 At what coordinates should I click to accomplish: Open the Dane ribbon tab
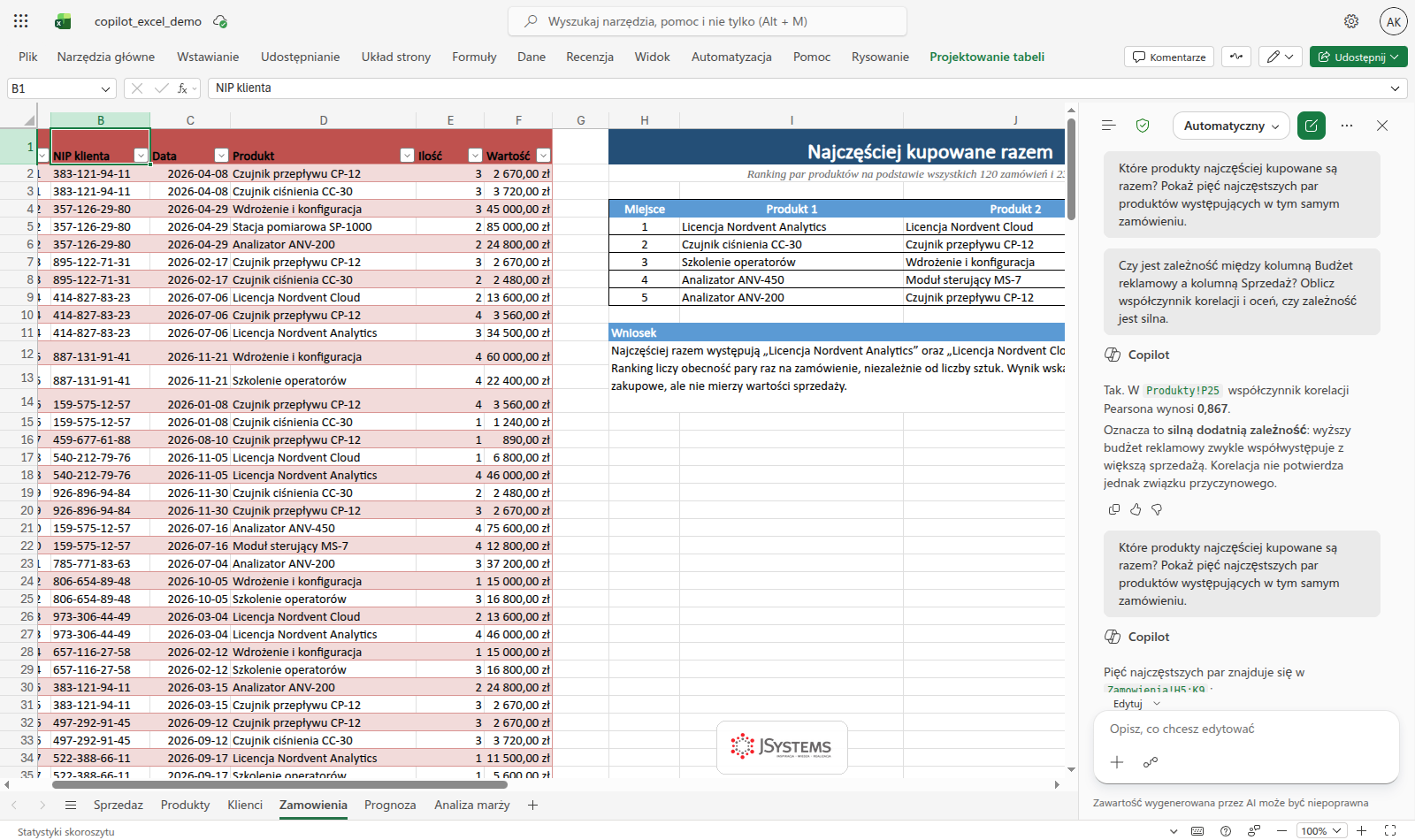coord(532,57)
